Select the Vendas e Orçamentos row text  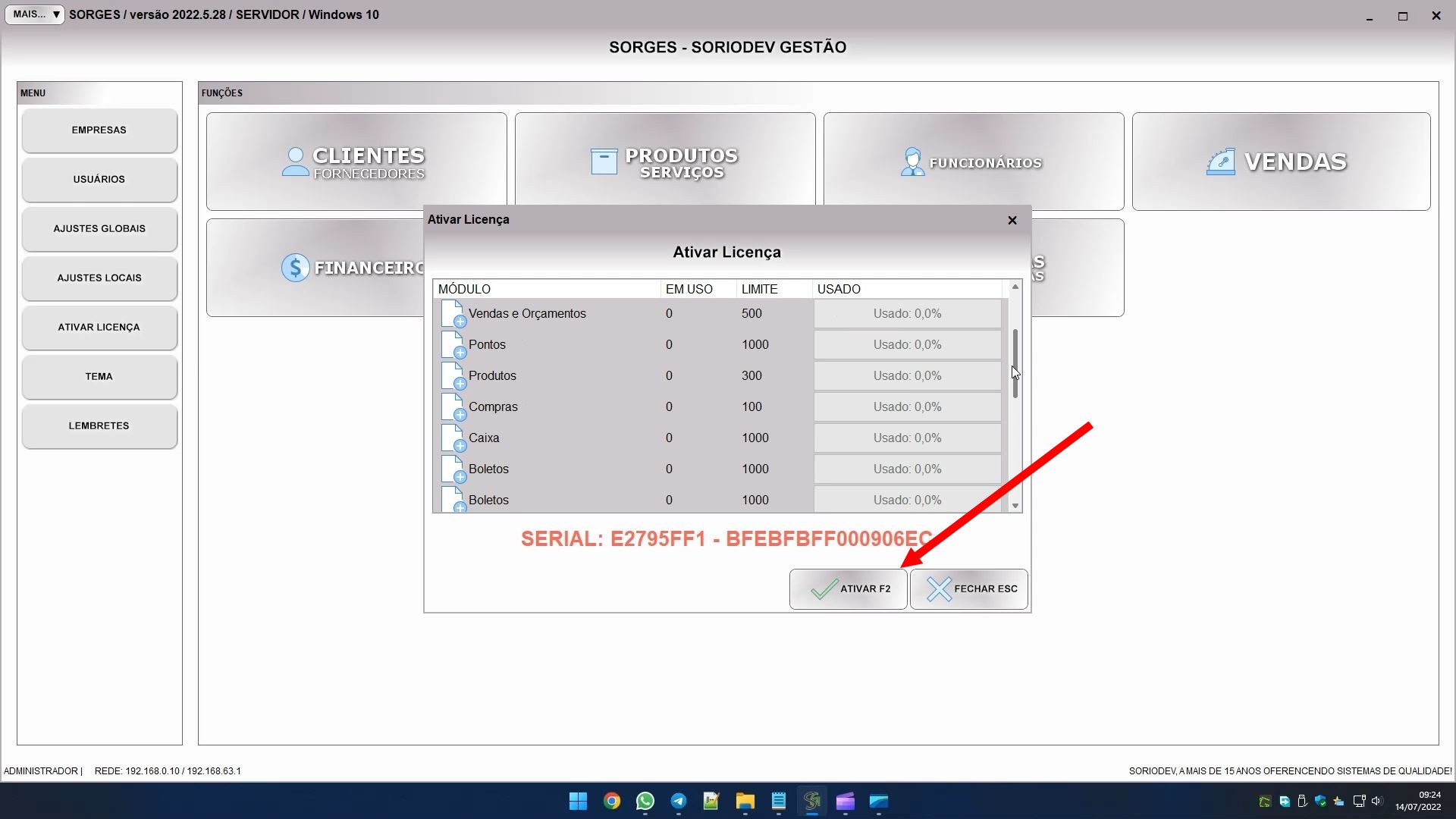[x=527, y=313]
